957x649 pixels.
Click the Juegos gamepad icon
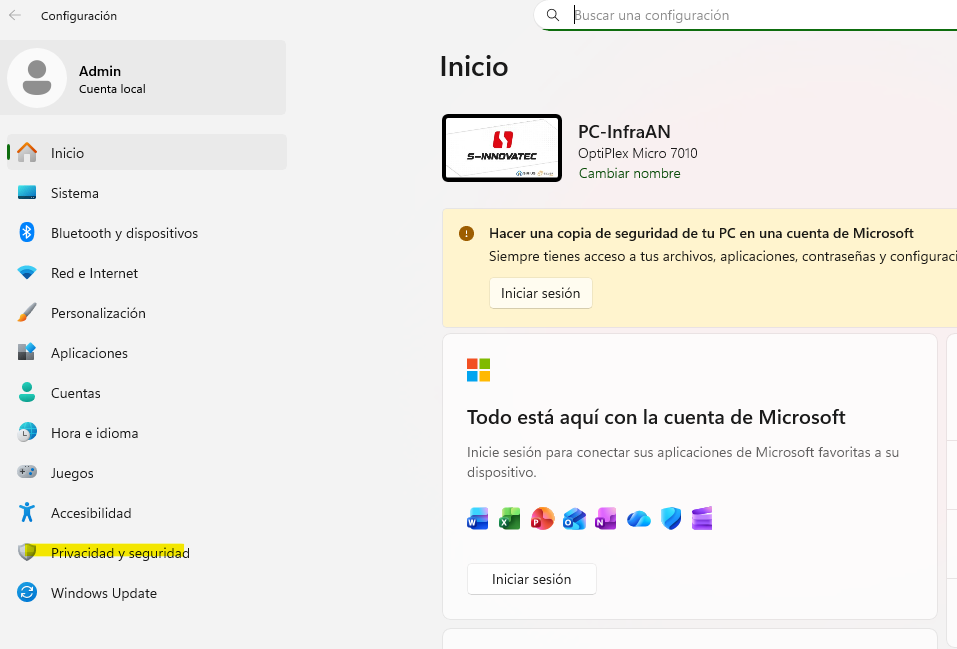click(x=27, y=472)
